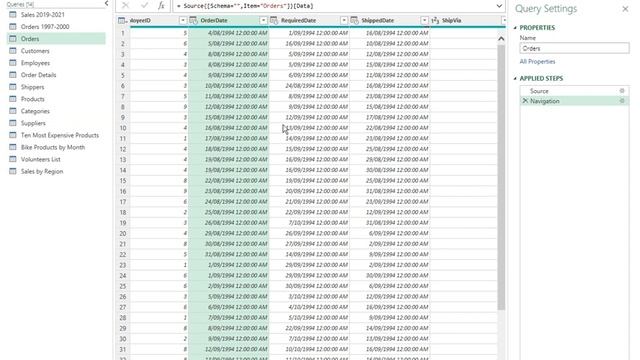Select row number 15 in the grid

click(122, 181)
